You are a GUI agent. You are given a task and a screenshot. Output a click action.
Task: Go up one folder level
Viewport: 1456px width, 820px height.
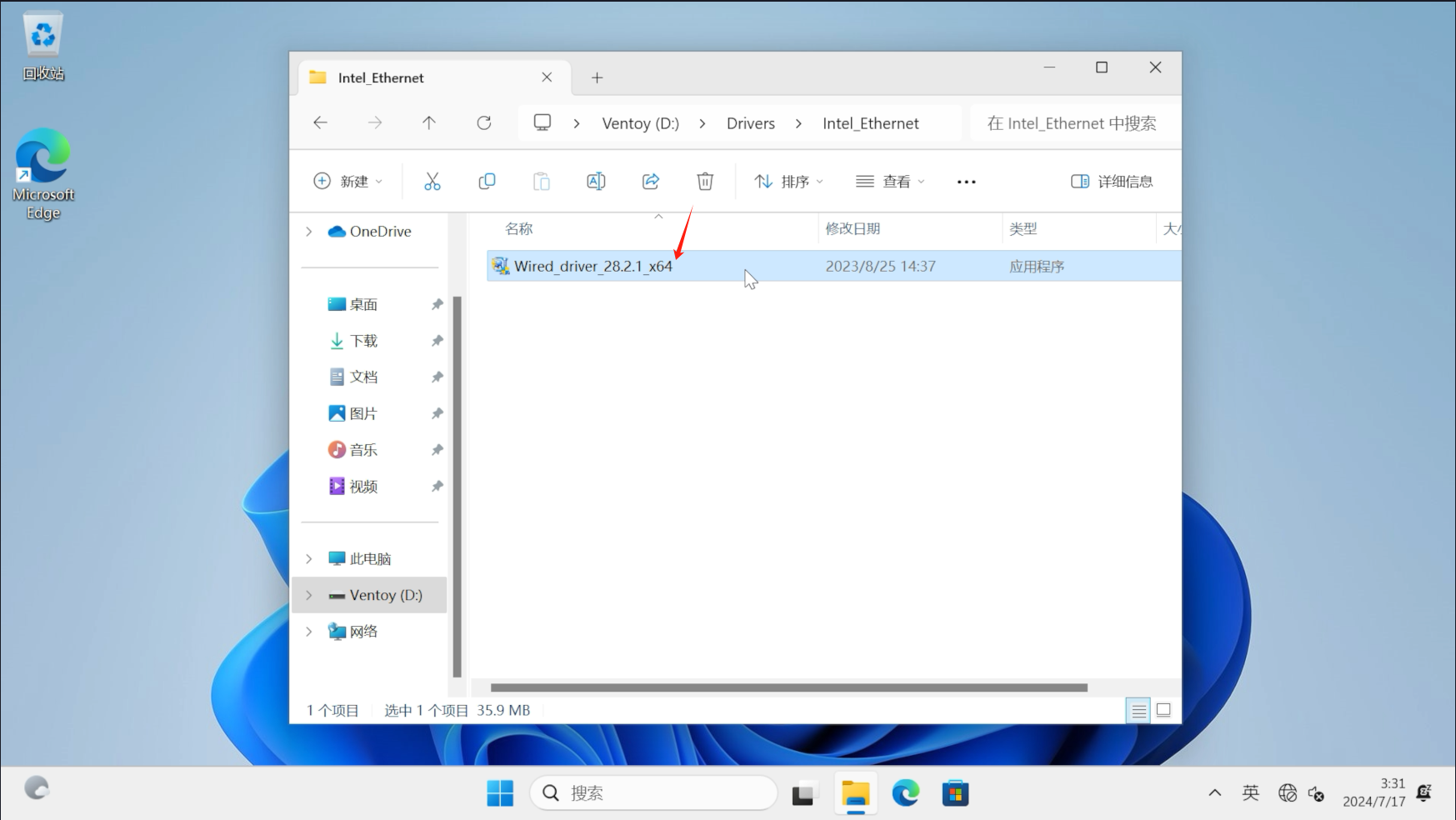click(429, 123)
